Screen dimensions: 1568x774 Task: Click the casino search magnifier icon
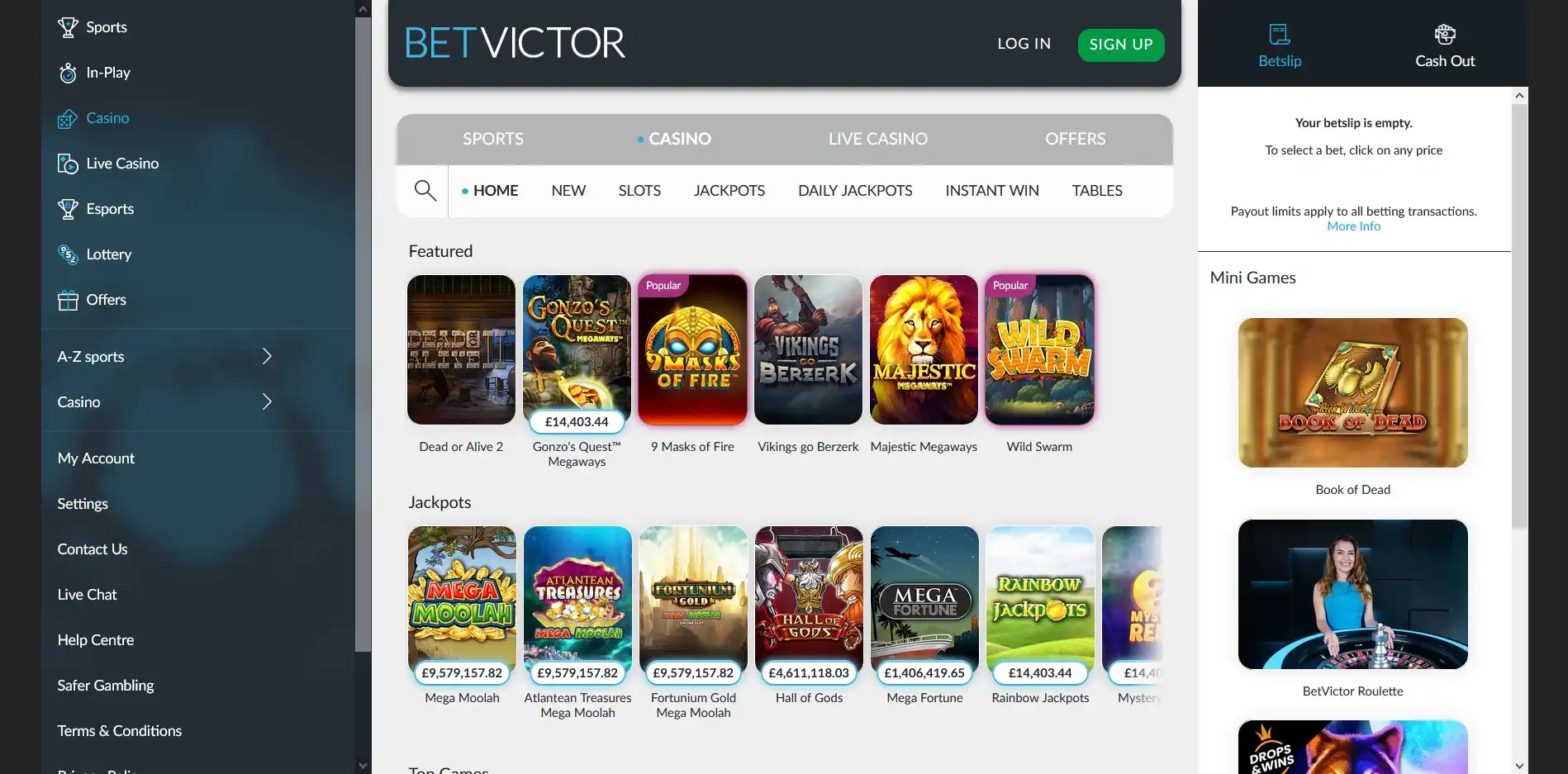pyautogui.click(x=425, y=191)
